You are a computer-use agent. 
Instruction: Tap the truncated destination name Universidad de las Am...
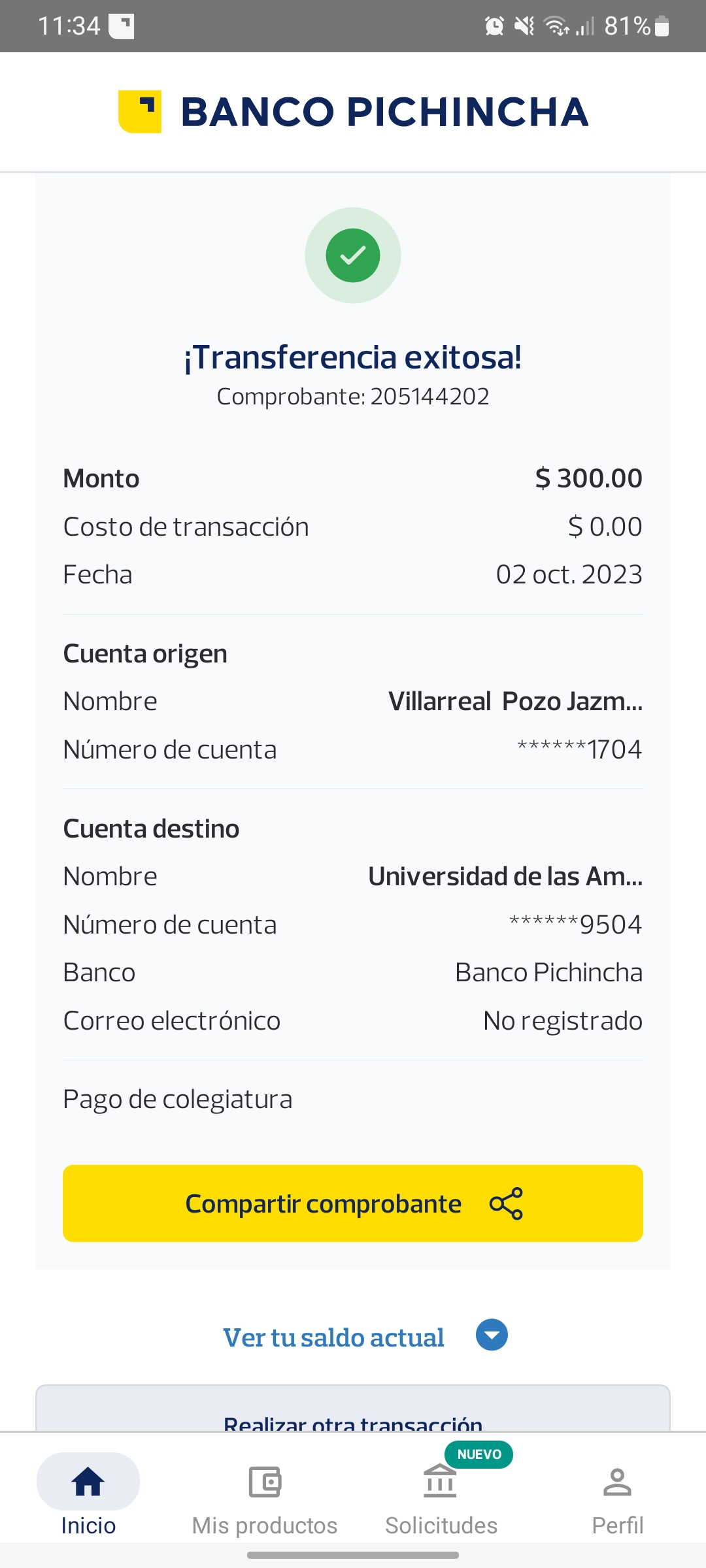click(x=505, y=876)
